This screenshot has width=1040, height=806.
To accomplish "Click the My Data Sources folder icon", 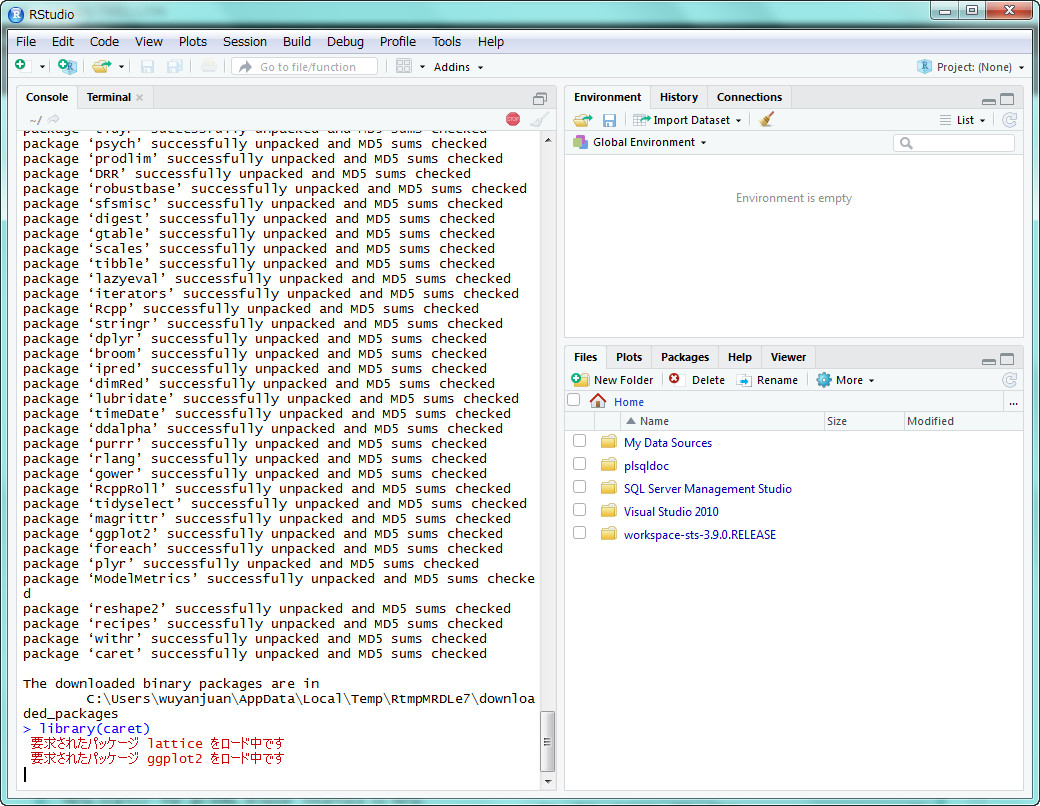I will 608,442.
